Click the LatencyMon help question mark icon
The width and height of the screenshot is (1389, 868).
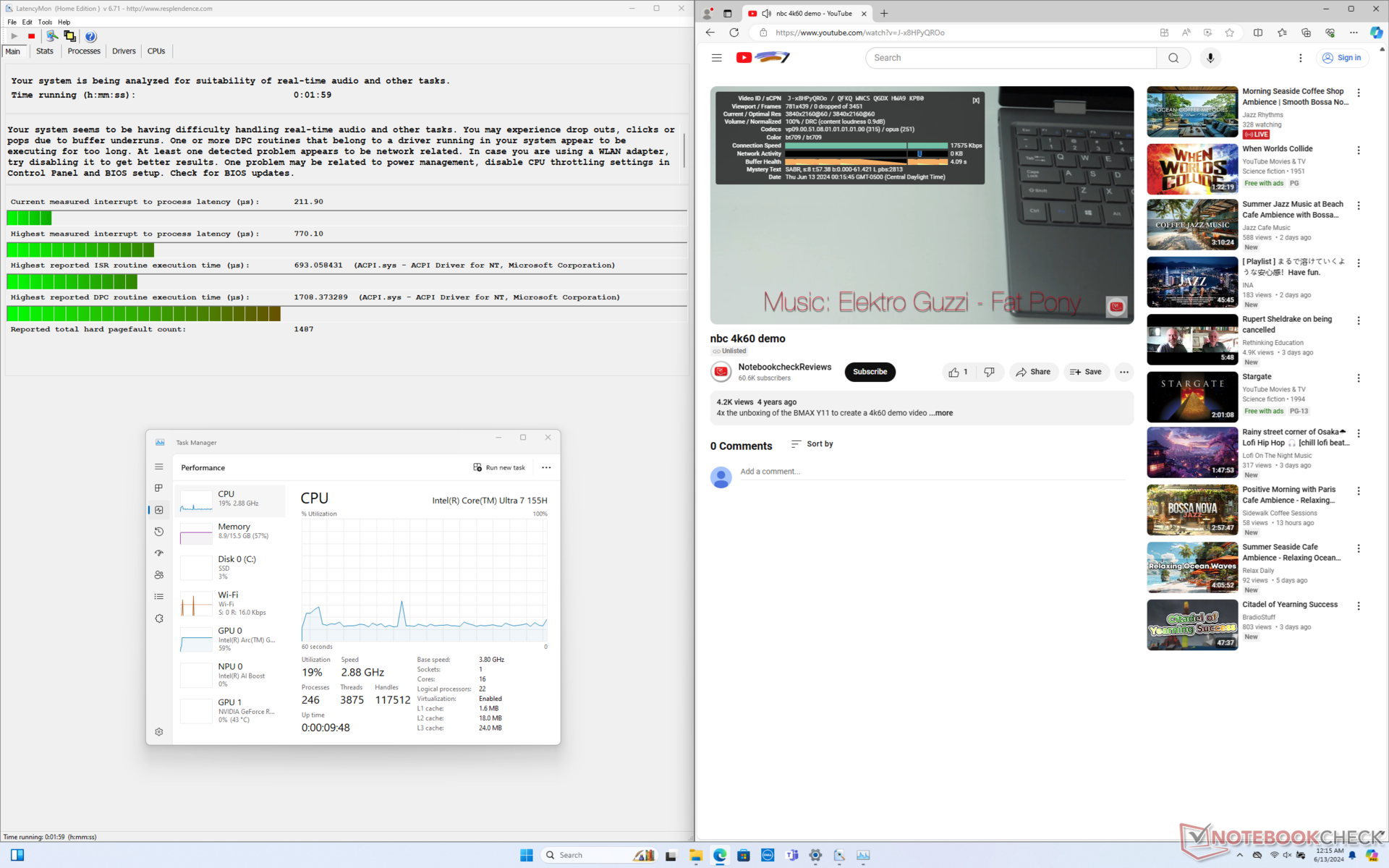tap(90, 36)
